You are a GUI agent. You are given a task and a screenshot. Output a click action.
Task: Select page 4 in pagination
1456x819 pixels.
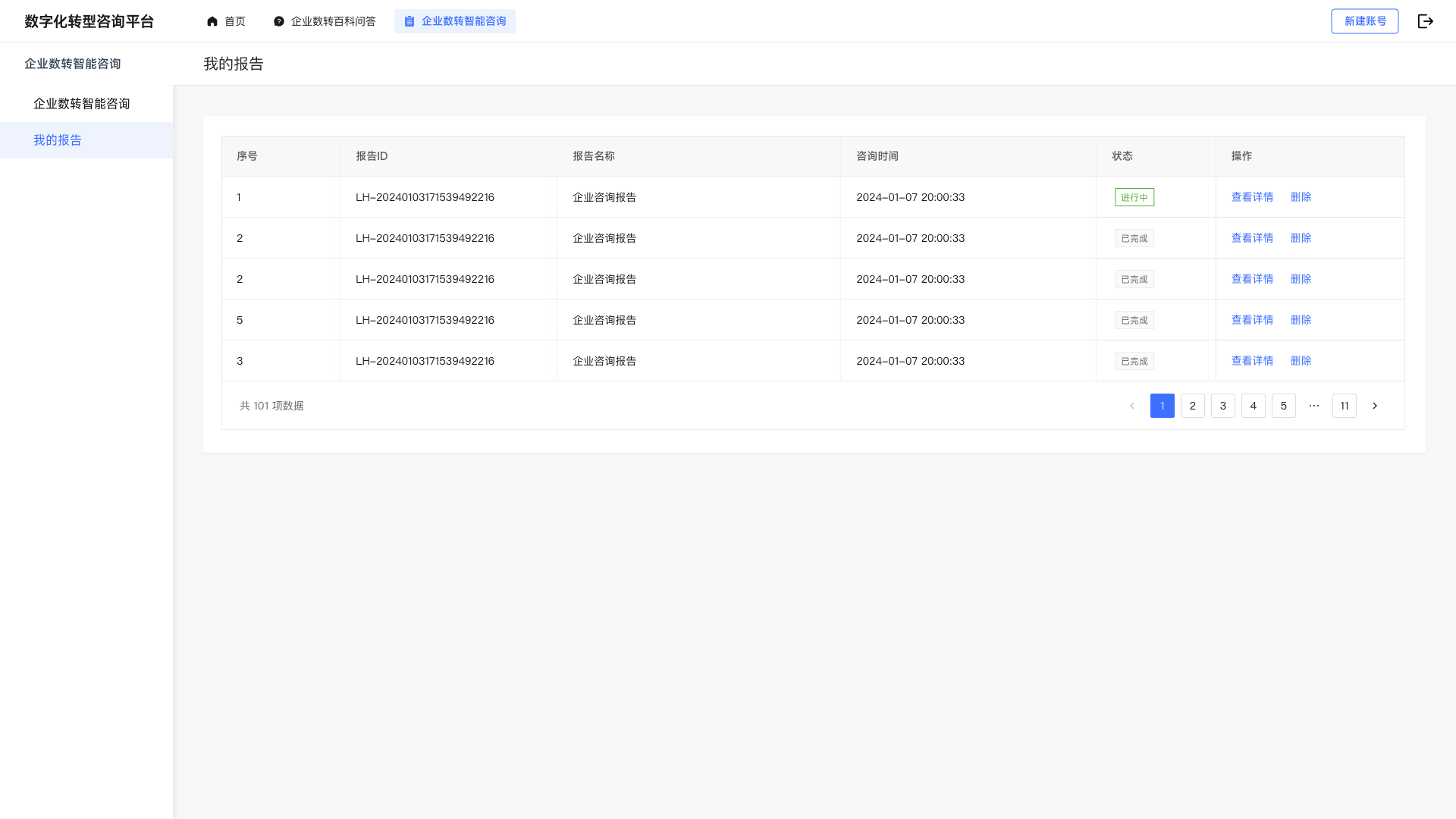pos(1253,406)
